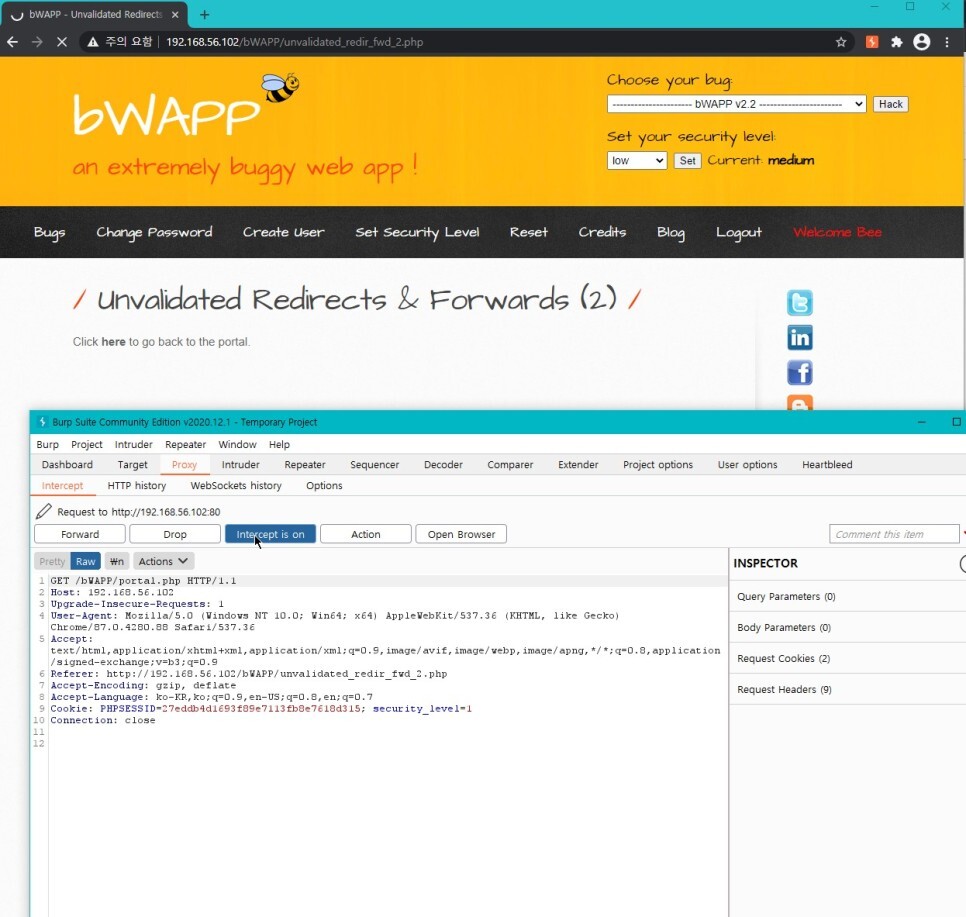966x917 pixels.
Task: Open a new browser tab
Action: pos(205,14)
